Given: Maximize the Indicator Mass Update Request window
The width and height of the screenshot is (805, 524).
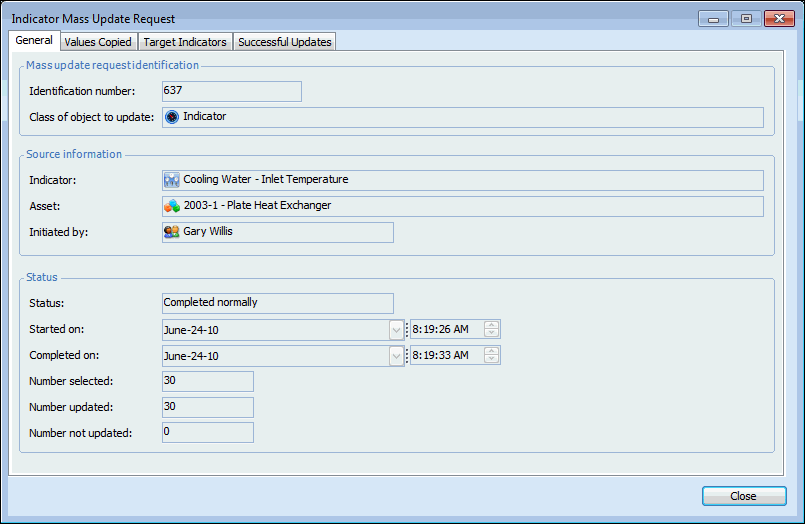Looking at the screenshot, I should pos(746,19).
